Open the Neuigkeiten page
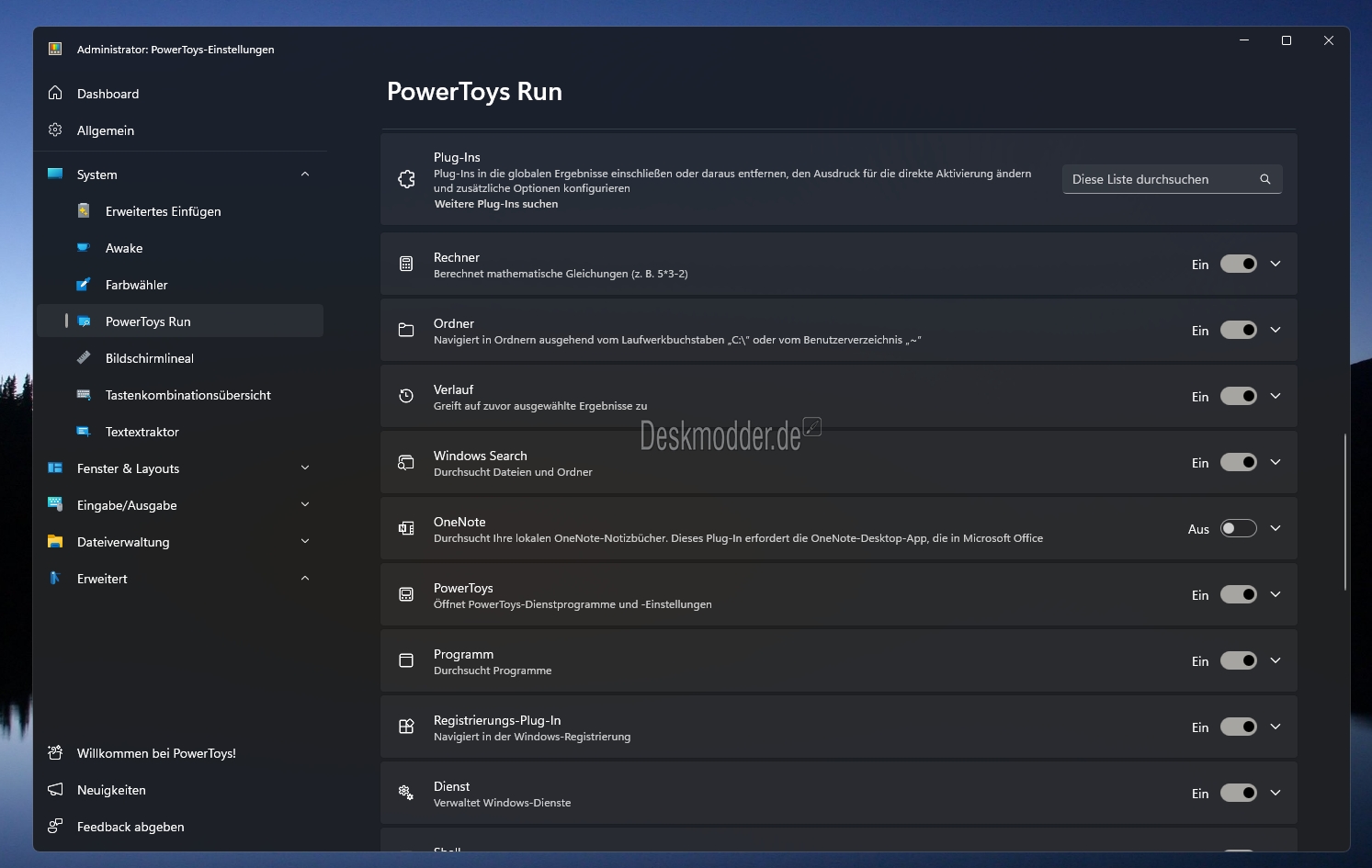 (x=180, y=790)
